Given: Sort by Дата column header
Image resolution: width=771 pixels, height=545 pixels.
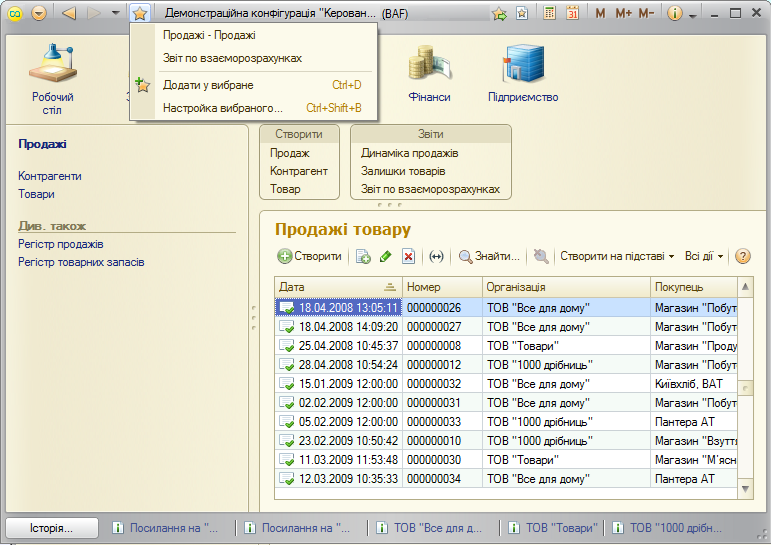Looking at the screenshot, I should point(338,287).
